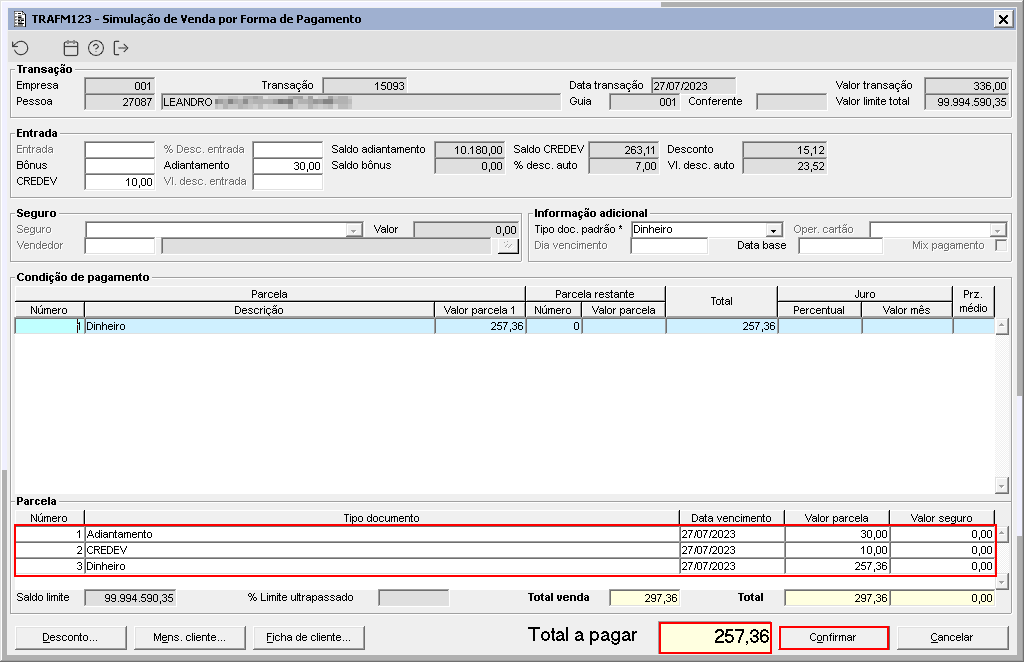Click the exit arrow toolbar icon
Viewport: 1024px width, 662px height.
point(121,48)
